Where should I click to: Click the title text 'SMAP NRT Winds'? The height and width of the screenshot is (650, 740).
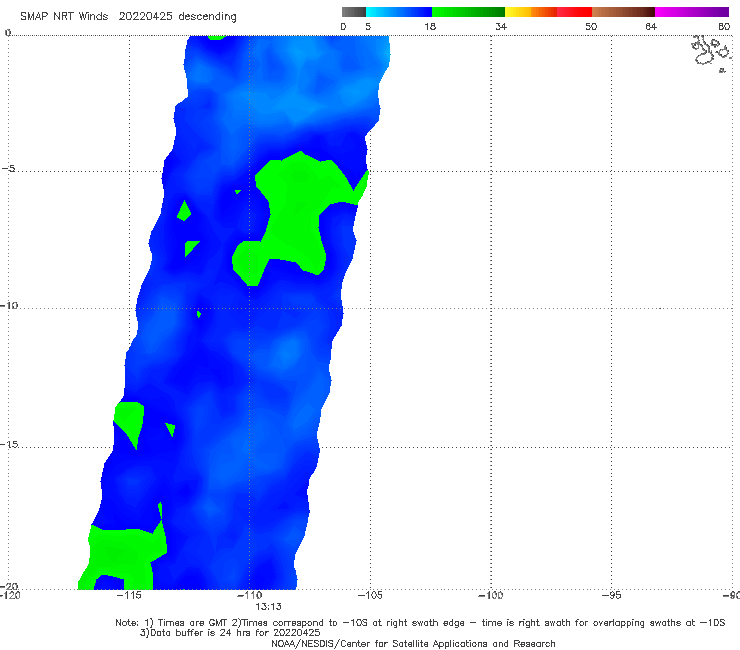pyautogui.click(x=64, y=16)
